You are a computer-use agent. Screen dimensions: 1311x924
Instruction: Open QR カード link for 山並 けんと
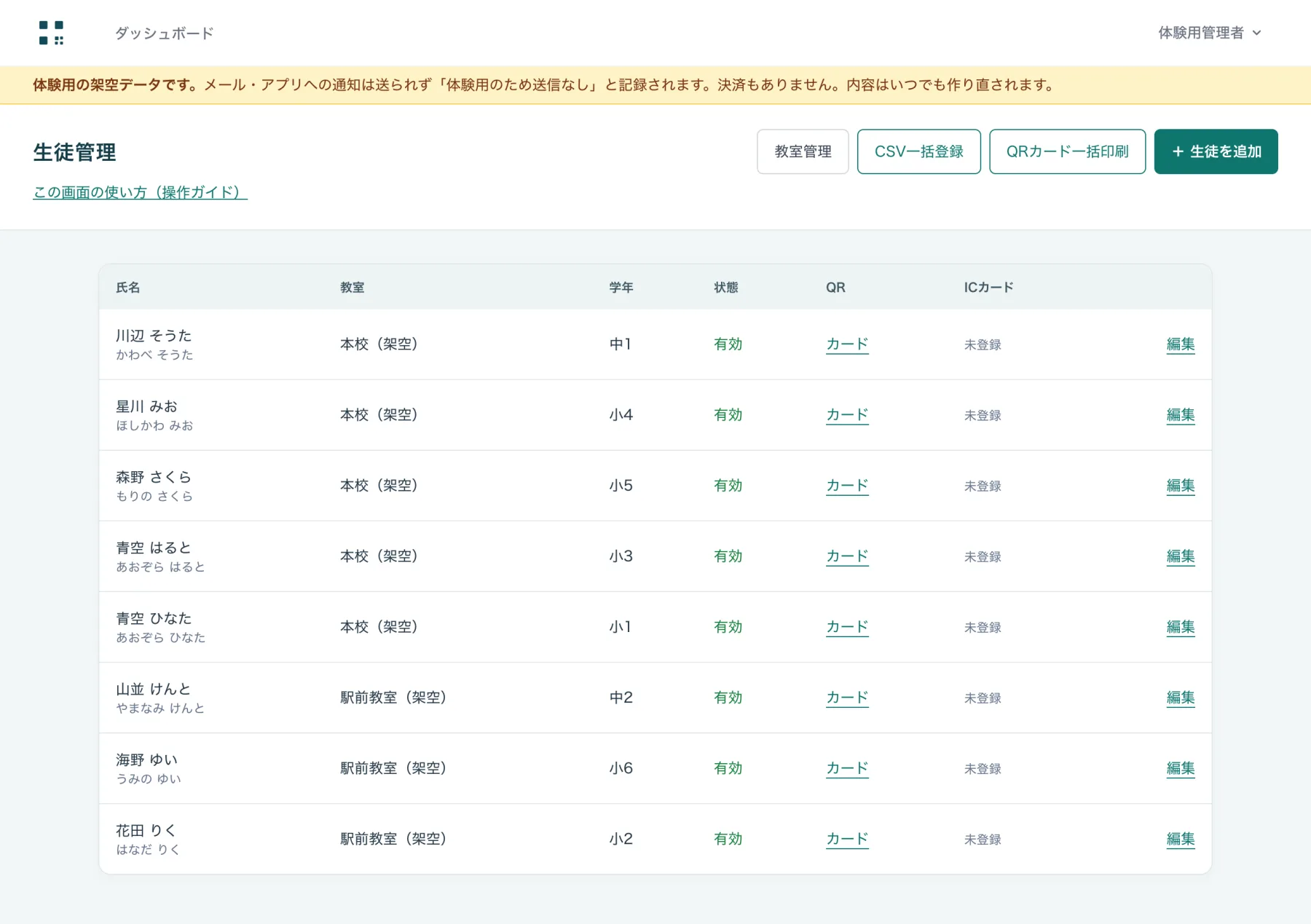pyautogui.click(x=847, y=697)
